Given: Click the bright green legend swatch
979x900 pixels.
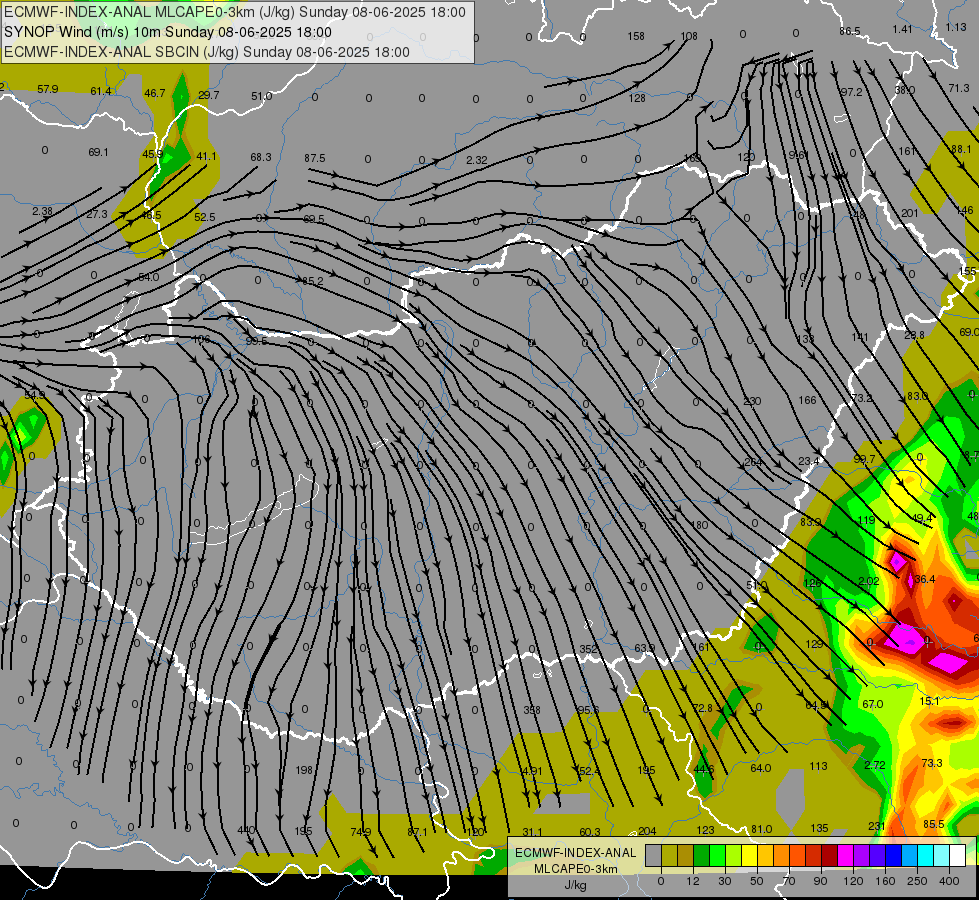Looking at the screenshot, I should tap(718, 856).
